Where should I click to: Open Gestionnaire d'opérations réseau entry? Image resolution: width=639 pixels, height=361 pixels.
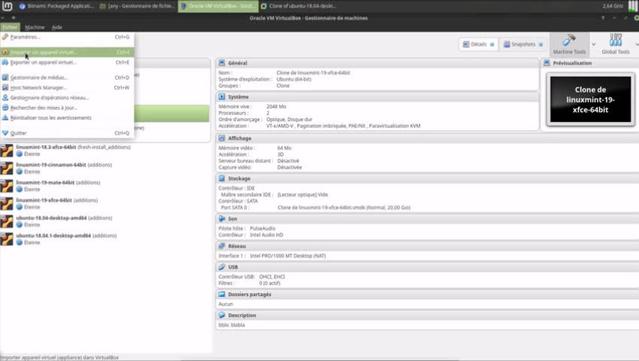67,98
